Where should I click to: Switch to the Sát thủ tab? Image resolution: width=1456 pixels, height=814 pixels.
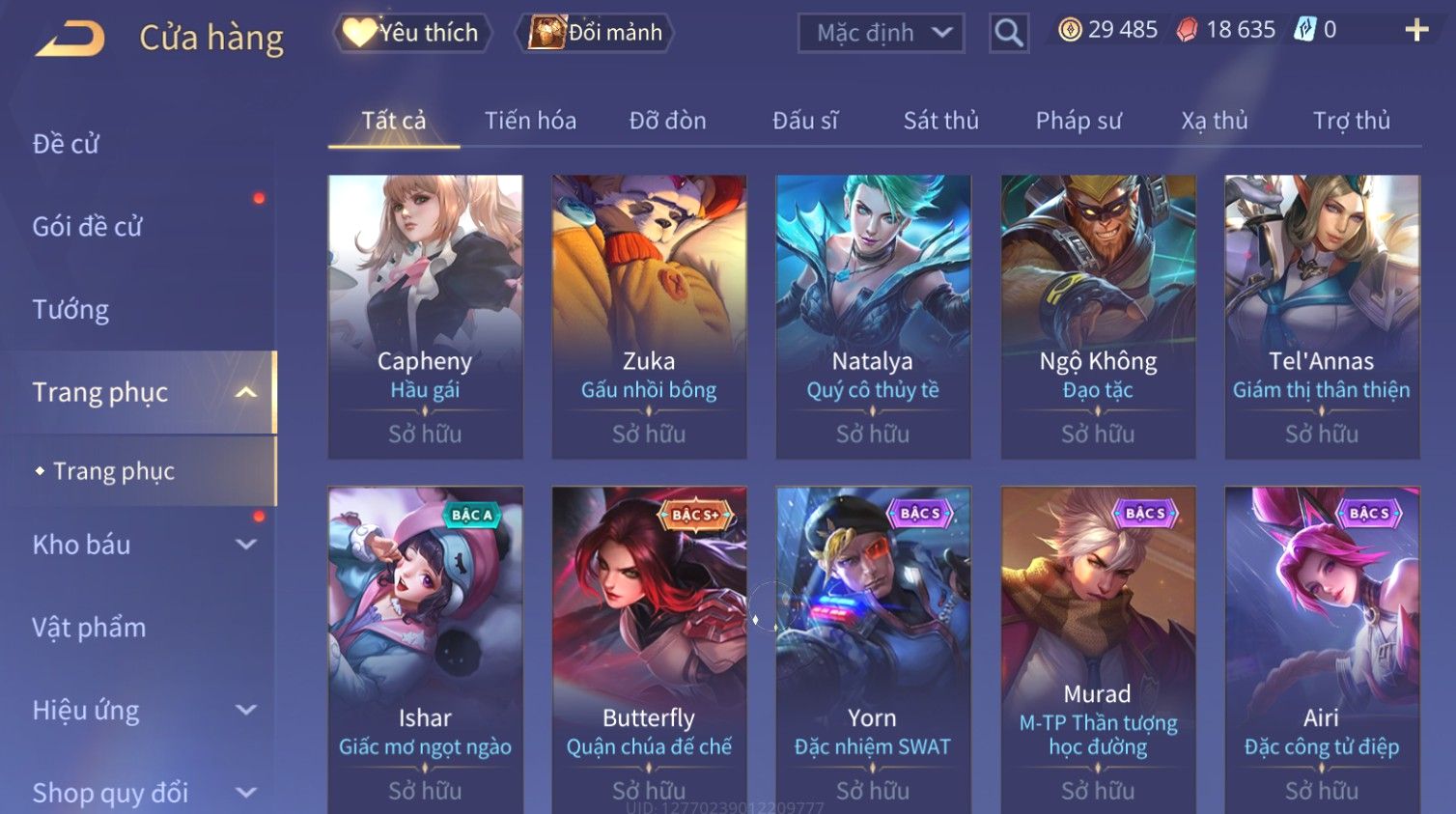pos(941,121)
